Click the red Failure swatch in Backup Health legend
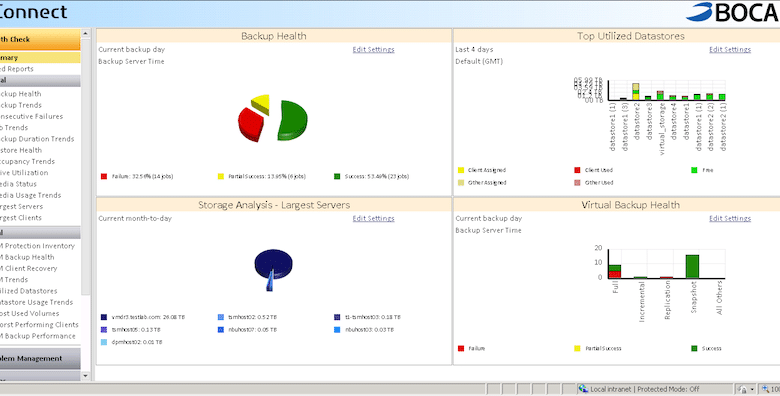This screenshot has width=780, height=396. [104, 177]
